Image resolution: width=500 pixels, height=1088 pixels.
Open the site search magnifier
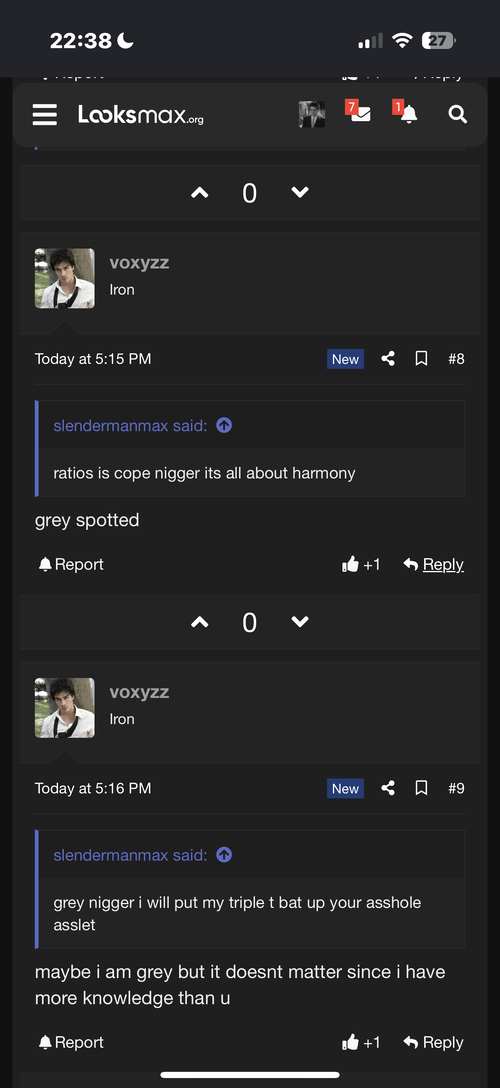click(x=458, y=114)
